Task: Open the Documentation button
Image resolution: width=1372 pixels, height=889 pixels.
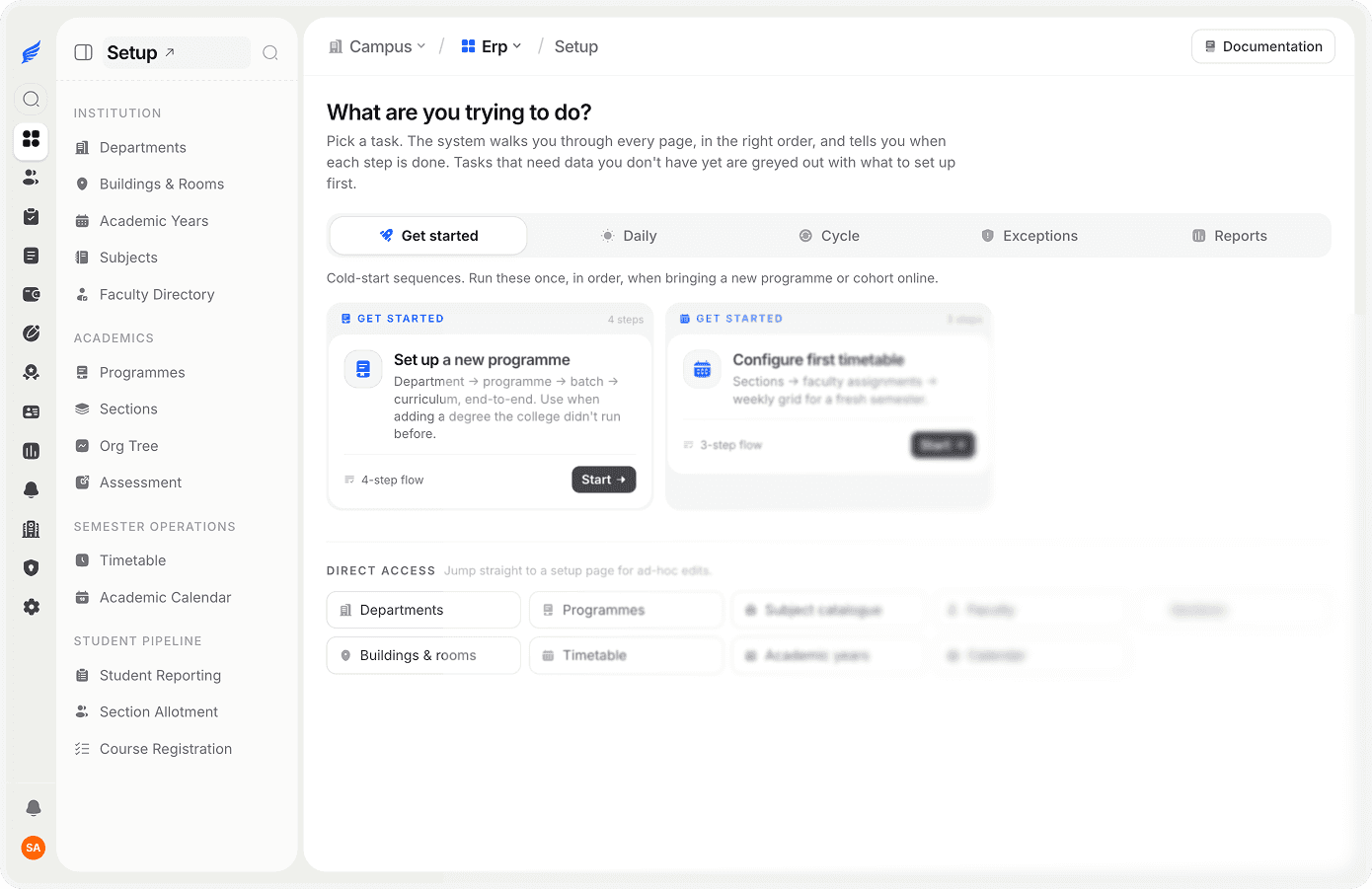Action: 1263,46
